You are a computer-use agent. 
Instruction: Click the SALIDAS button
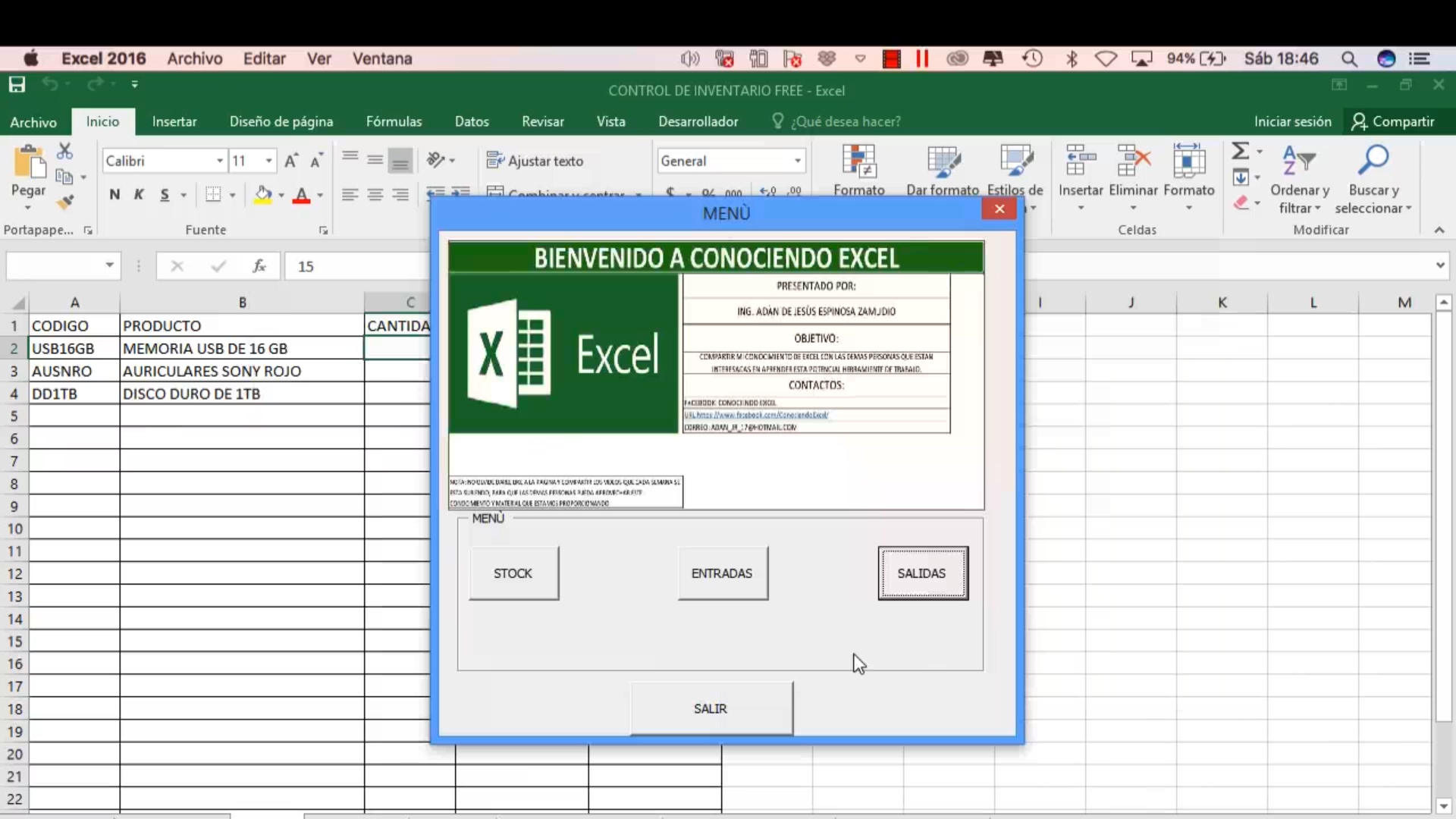922,573
